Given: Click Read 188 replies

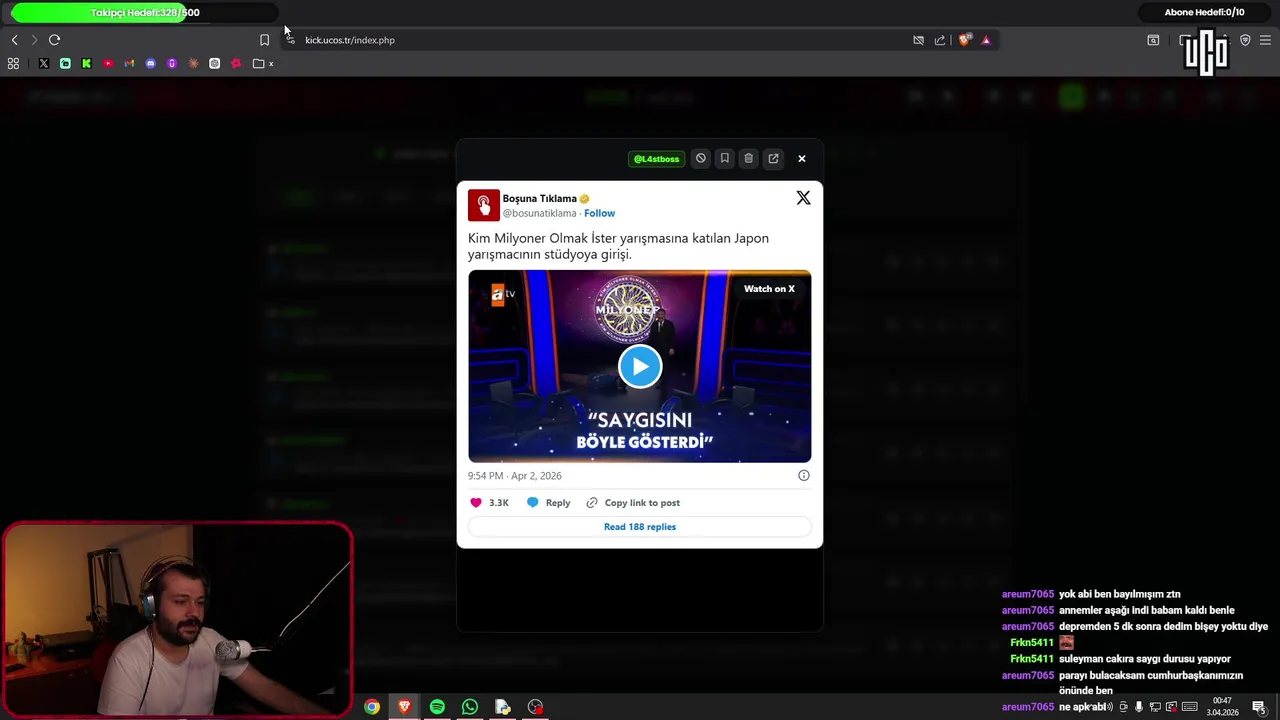Looking at the screenshot, I should (x=640, y=527).
